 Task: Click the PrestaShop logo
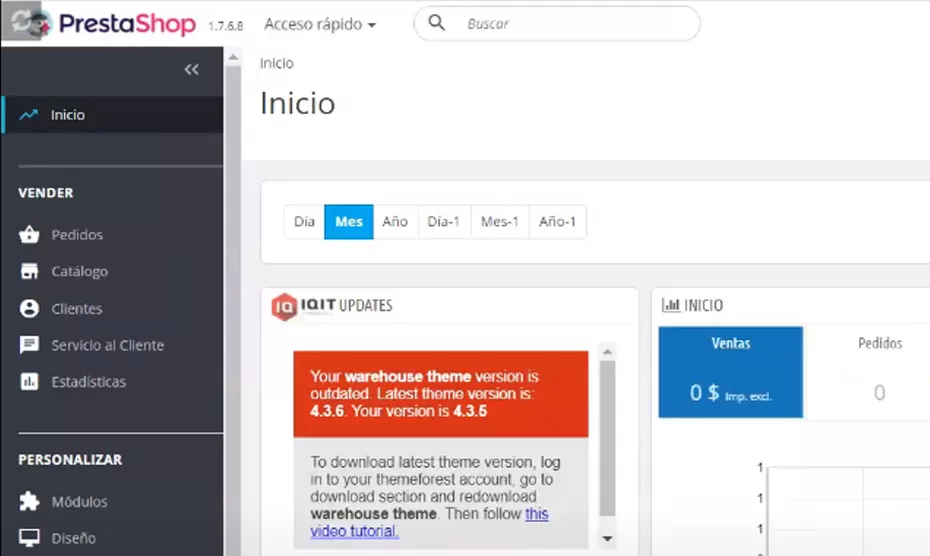pyautogui.click(x=127, y=24)
